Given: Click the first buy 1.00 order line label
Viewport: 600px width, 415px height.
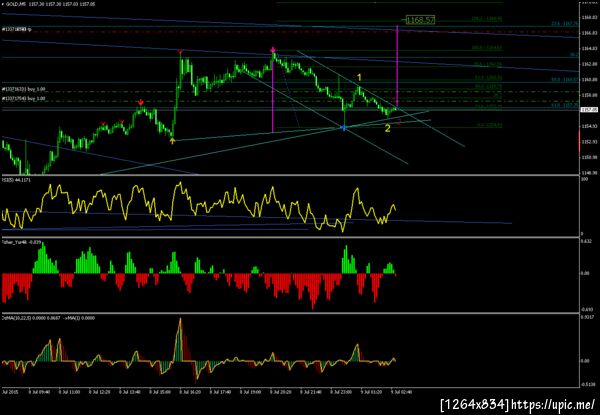Looking at the screenshot, I should pos(24,89).
